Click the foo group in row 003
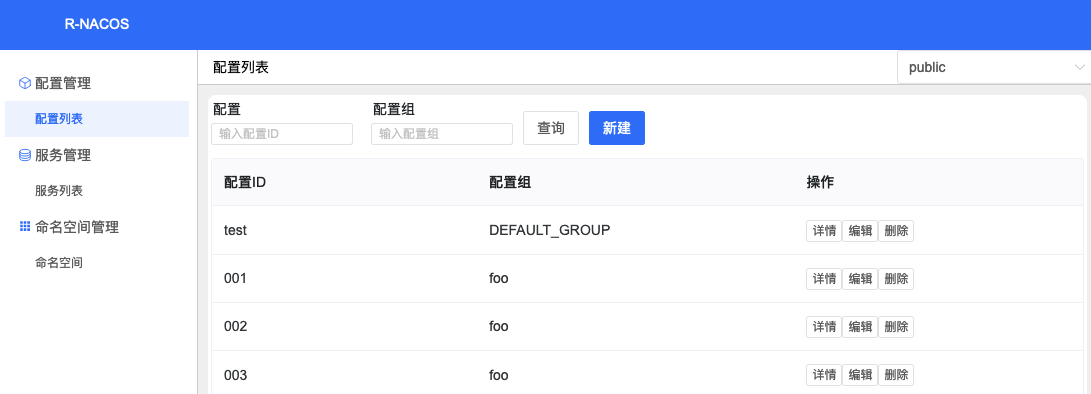 499,375
